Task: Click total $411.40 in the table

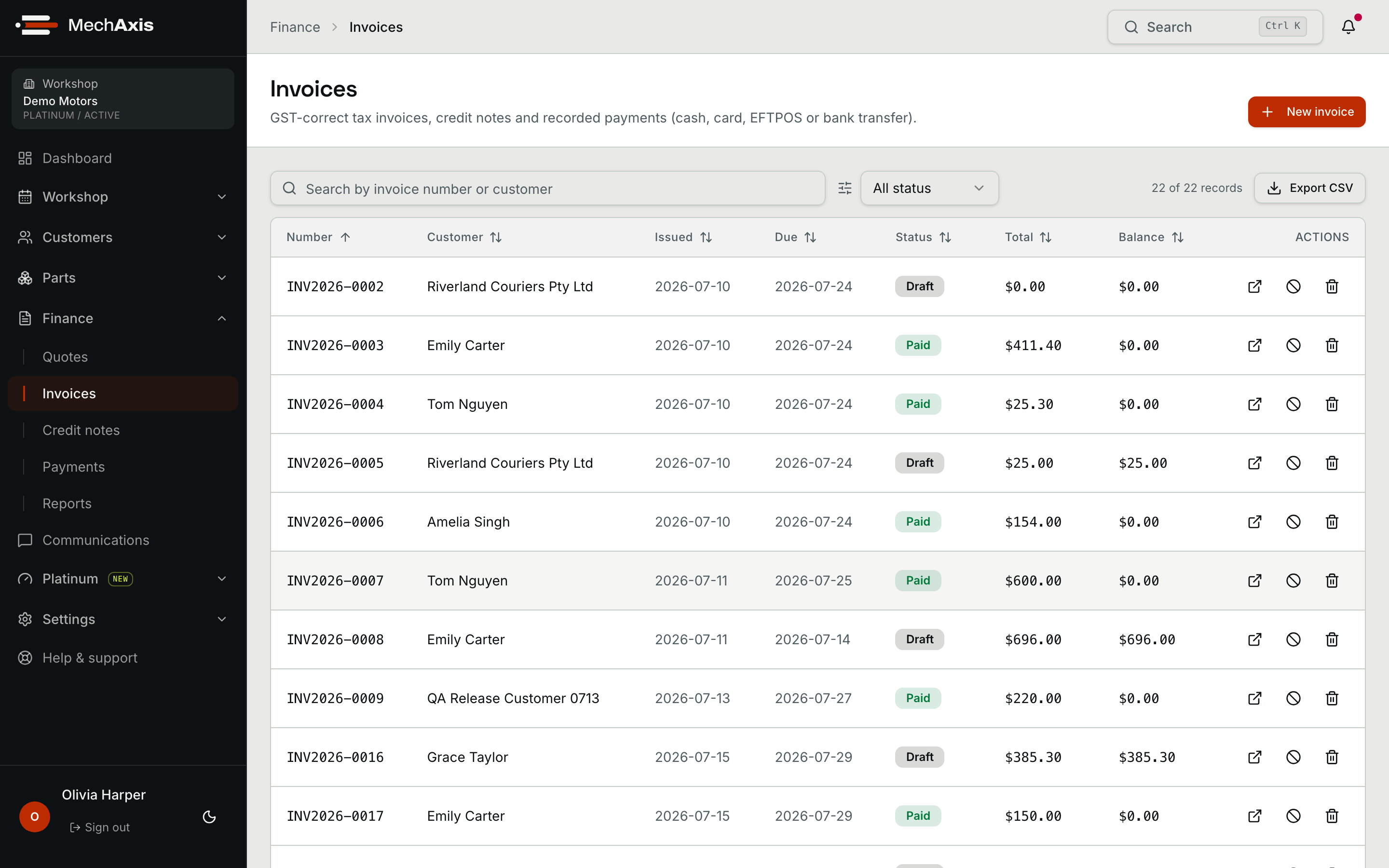Action: [1033, 345]
